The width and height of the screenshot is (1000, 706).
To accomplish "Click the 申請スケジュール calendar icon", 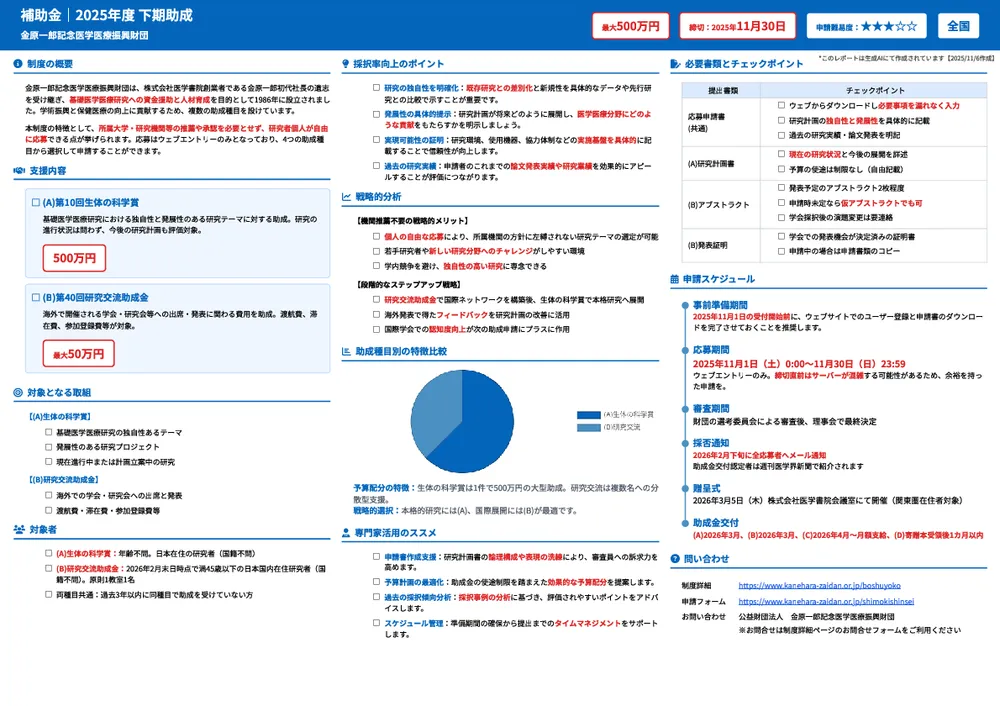I will (x=676, y=279).
